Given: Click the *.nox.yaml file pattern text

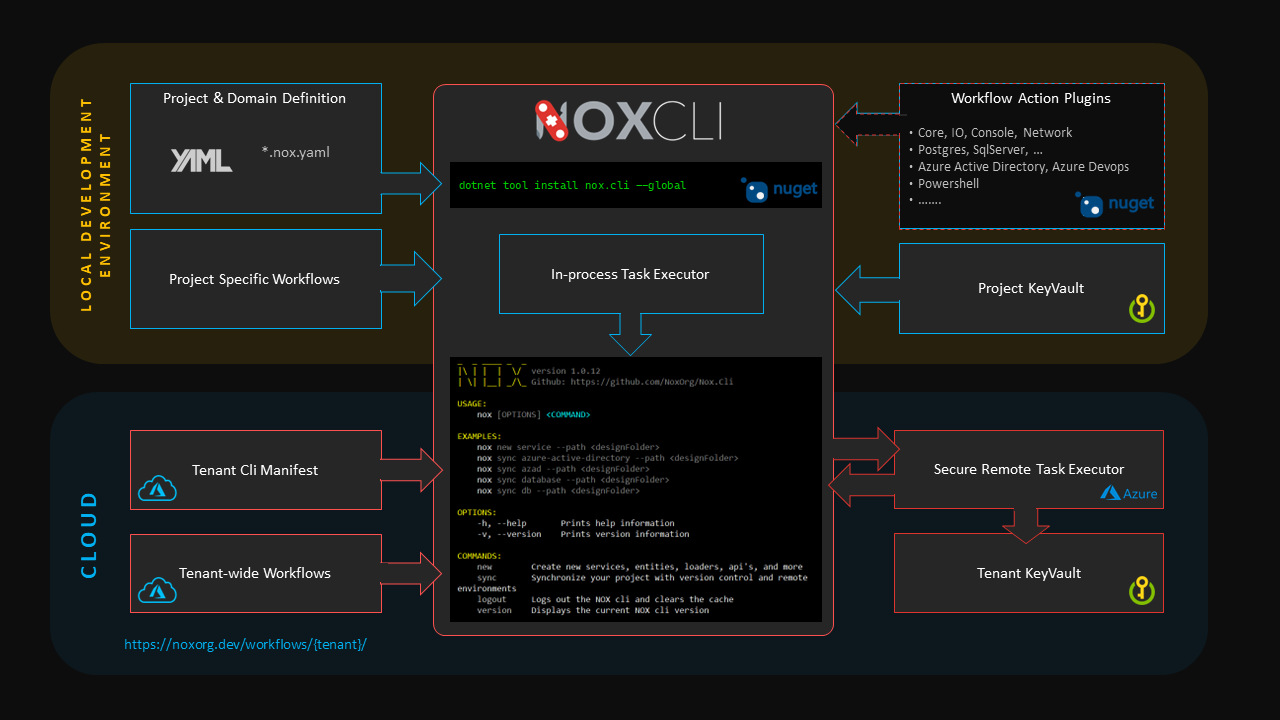Looking at the screenshot, I should tap(294, 153).
